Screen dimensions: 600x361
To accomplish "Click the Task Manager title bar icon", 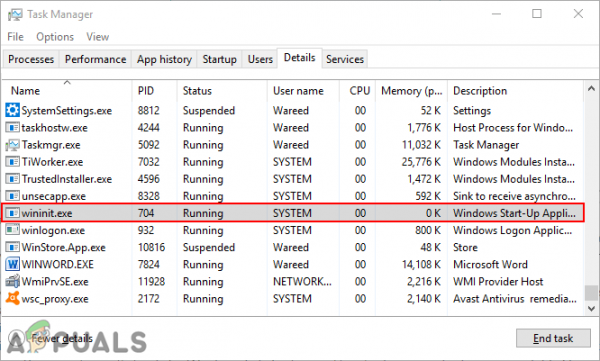I will click(x=15, y=15).
